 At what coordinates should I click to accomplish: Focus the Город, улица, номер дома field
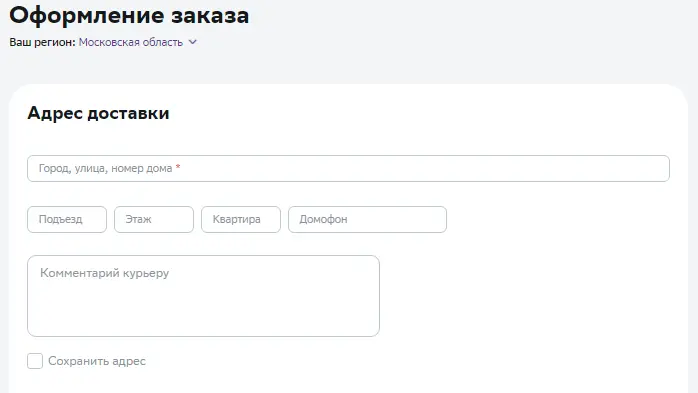tap(348, 168)
